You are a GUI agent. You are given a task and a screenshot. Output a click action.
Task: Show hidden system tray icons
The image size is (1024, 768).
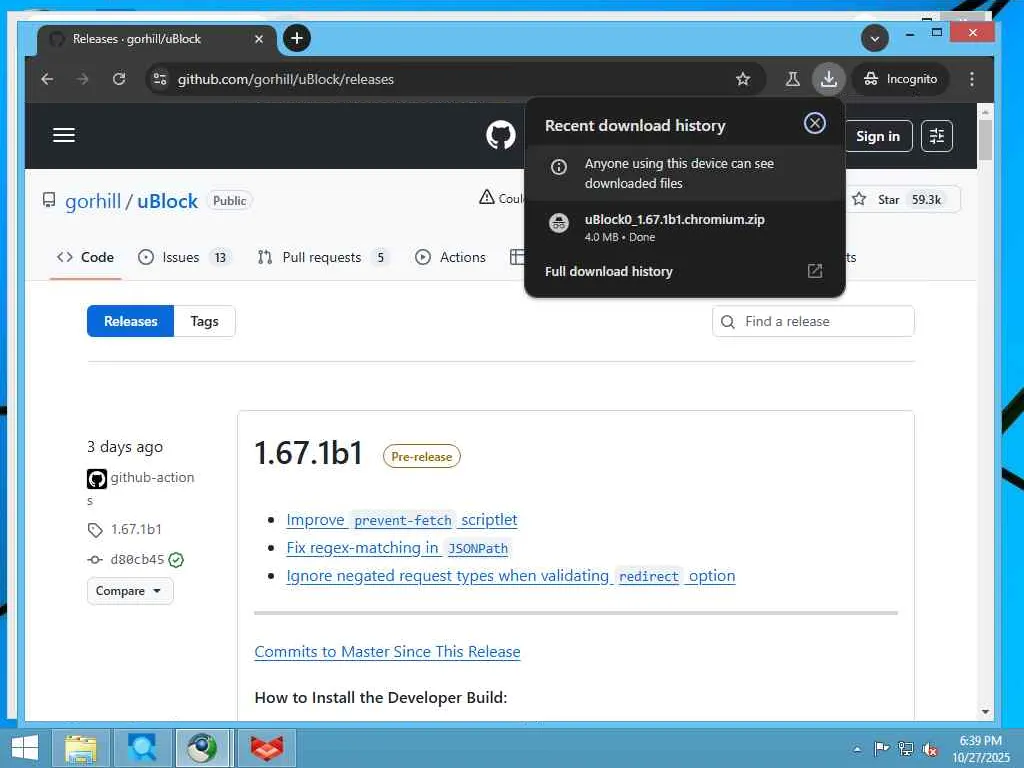coord(857,749)
